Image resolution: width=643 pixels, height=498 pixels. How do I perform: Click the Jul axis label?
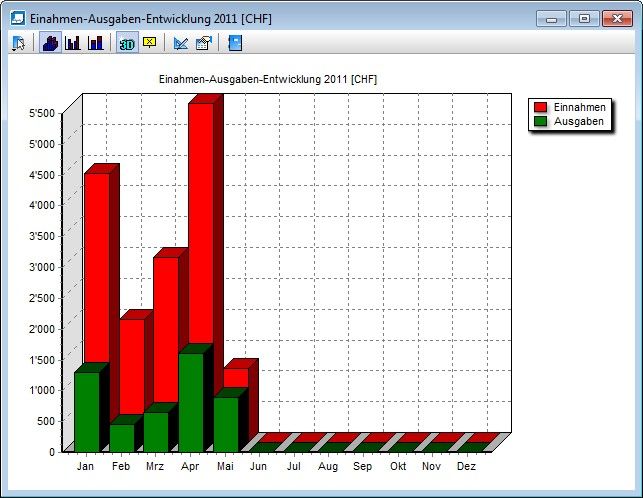coord(294,466)
